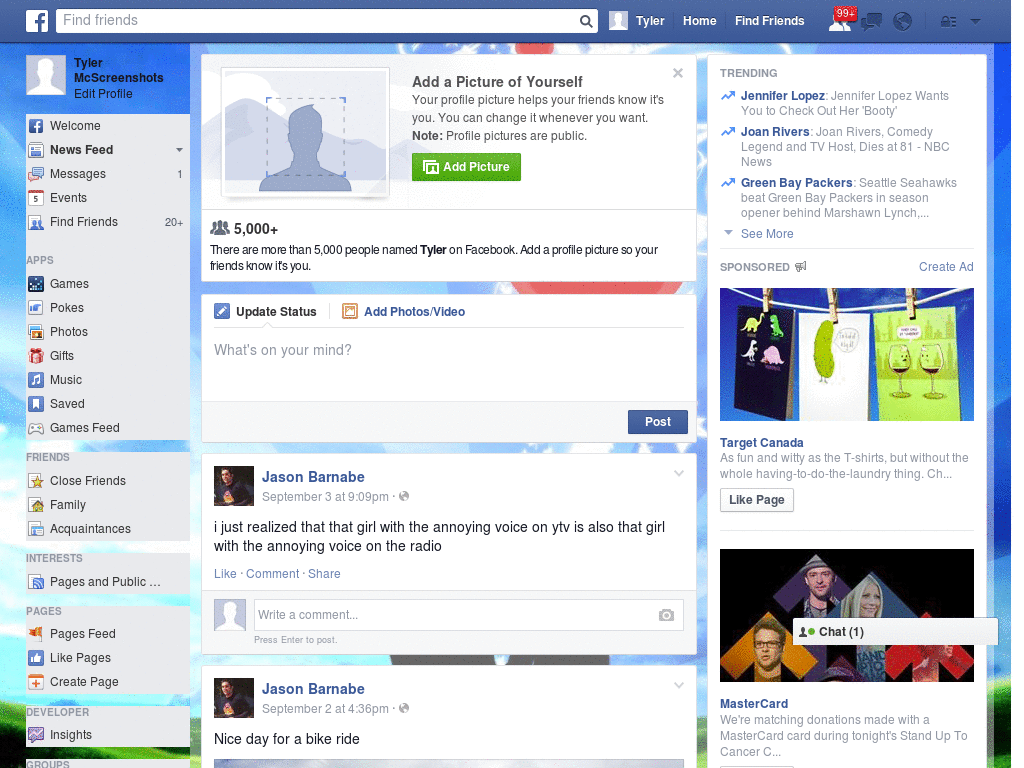Click the Pages Feed icon

click(36, 633)
